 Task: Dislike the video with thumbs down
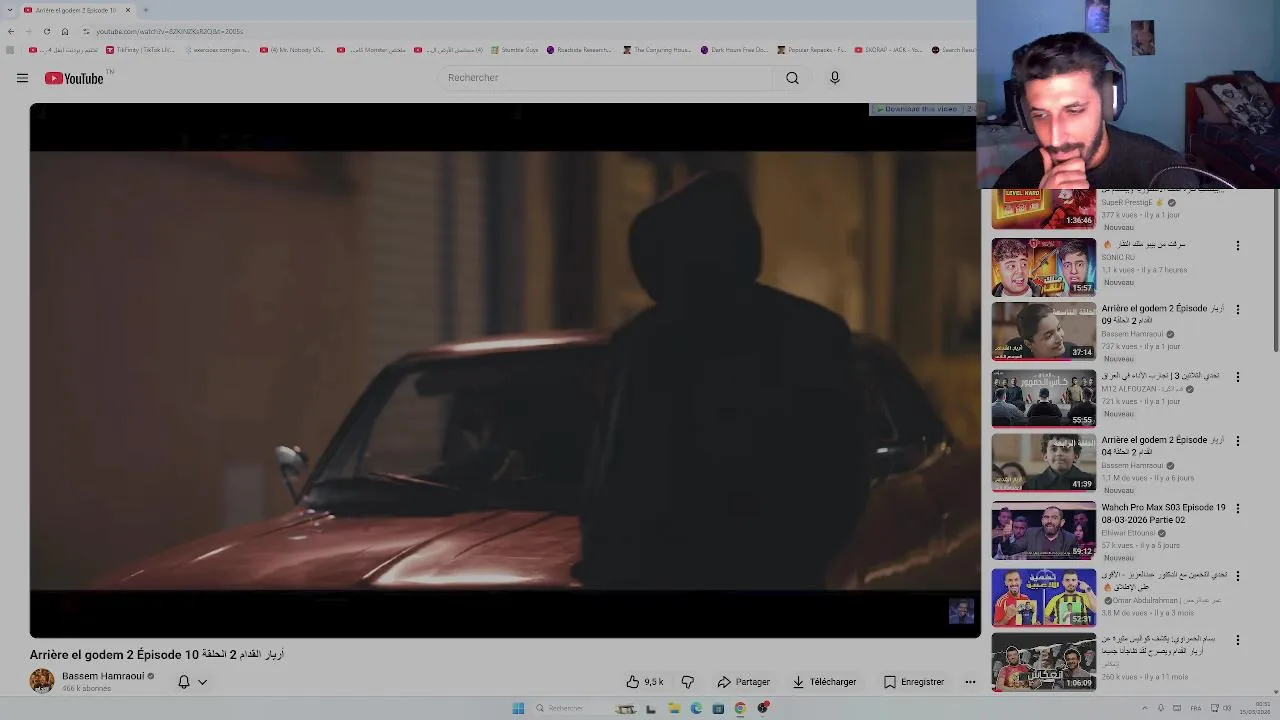coord(687,682)
